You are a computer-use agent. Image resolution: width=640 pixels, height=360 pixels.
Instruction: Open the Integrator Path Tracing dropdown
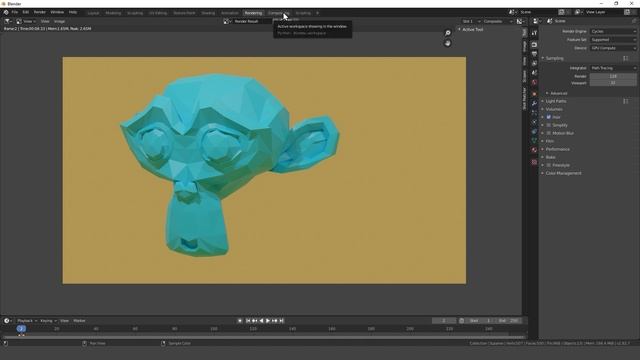pos(613,68)
